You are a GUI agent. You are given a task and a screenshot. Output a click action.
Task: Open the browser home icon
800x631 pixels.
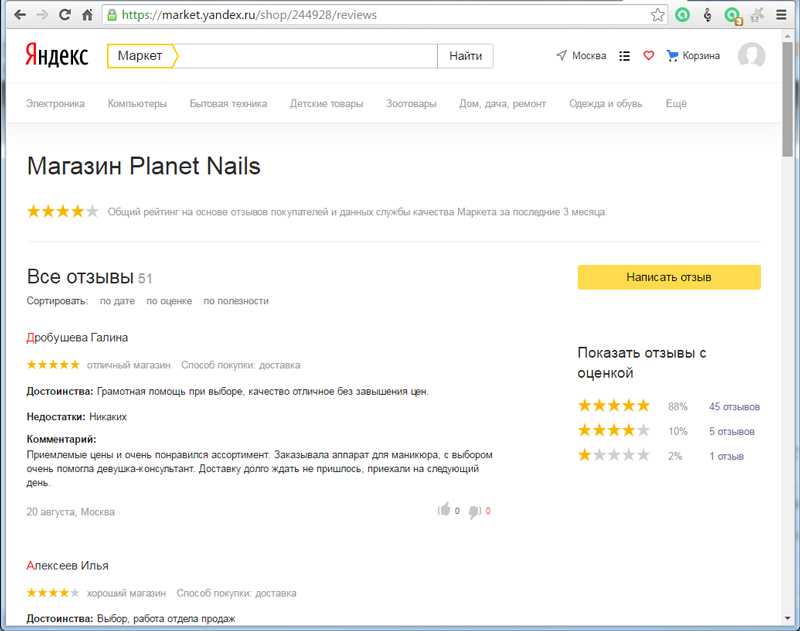[x=88, y=15]
